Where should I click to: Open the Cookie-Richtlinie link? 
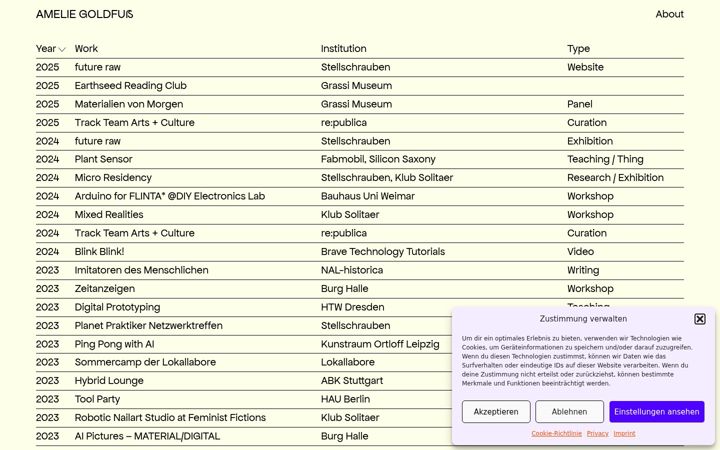point(557,433)
